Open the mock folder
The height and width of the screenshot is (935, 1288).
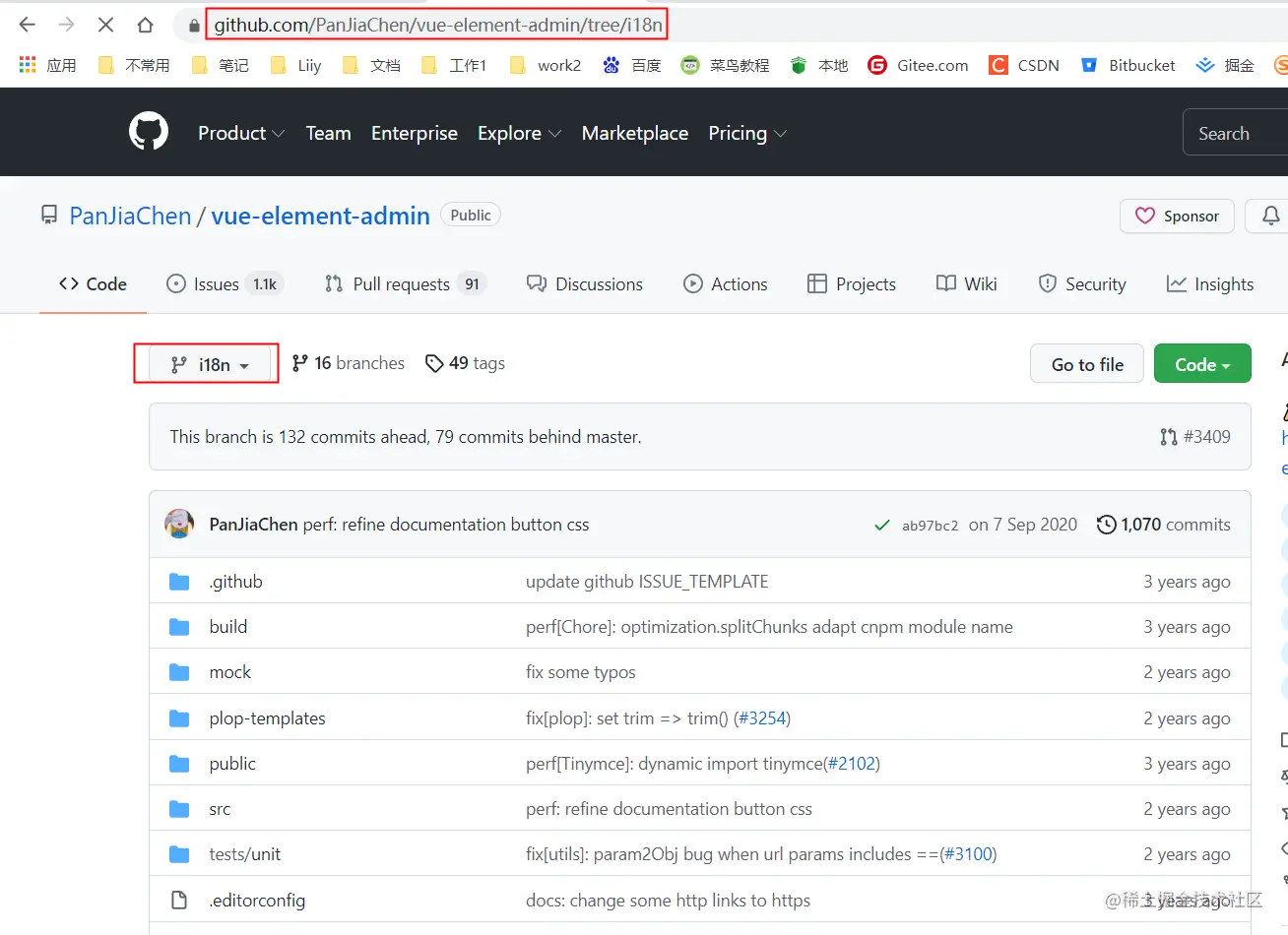click(x=230, y=672)
